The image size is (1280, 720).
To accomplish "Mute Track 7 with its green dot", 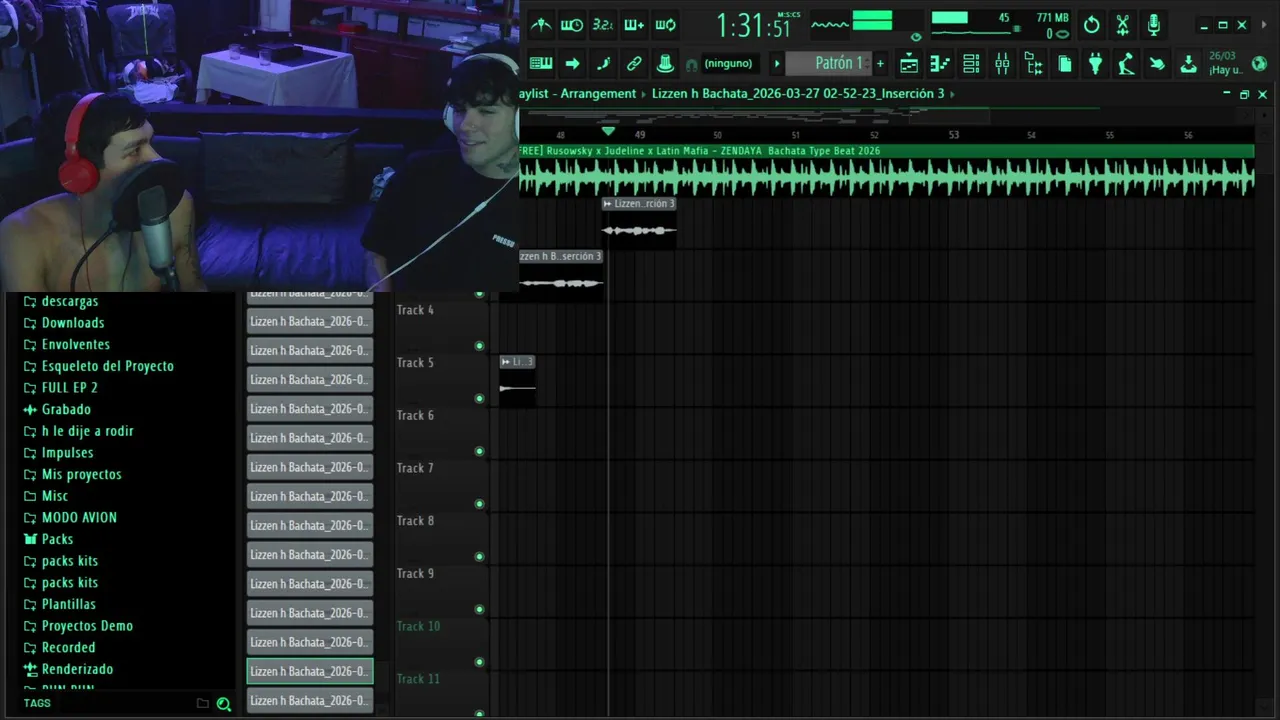I will coord(479,504).
